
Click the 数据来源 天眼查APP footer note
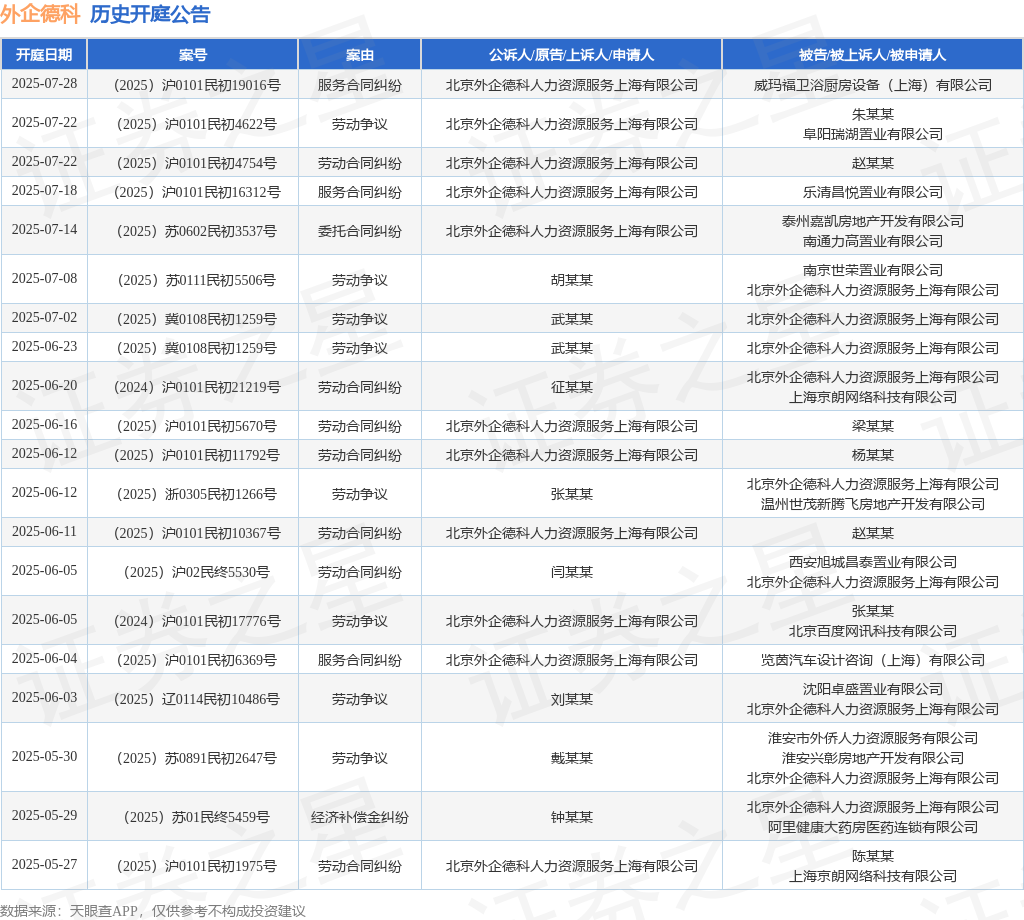pos(153,911)
